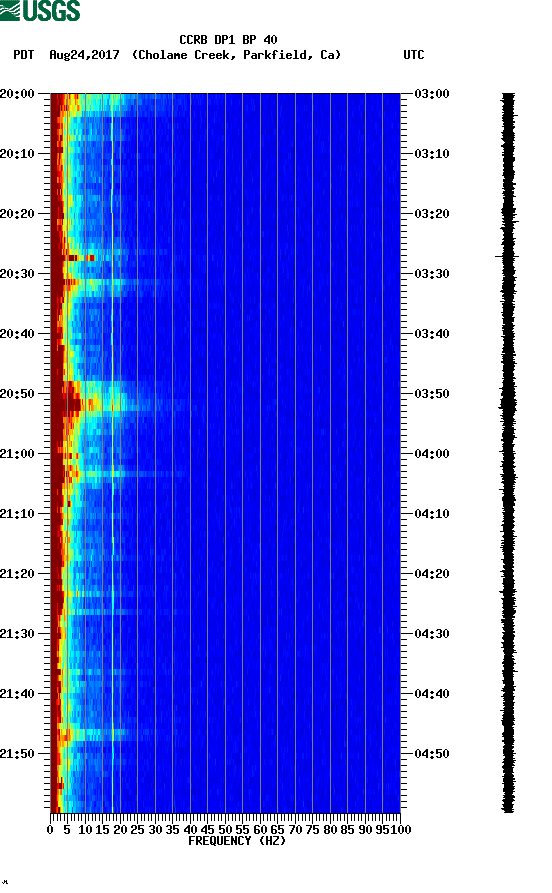This screenshot has width=552, height=893.
Task: Click the 'UTC' timezone label
Action: point(414,55)
